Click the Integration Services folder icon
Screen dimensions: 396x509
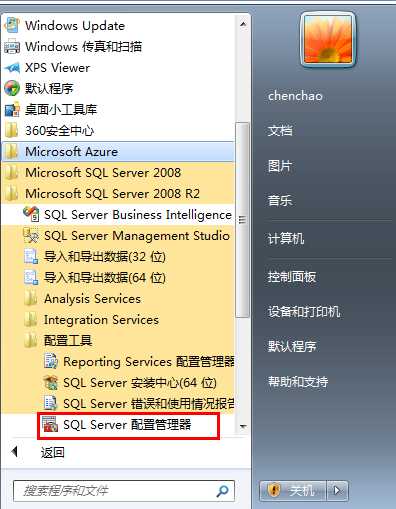point(31,319)
